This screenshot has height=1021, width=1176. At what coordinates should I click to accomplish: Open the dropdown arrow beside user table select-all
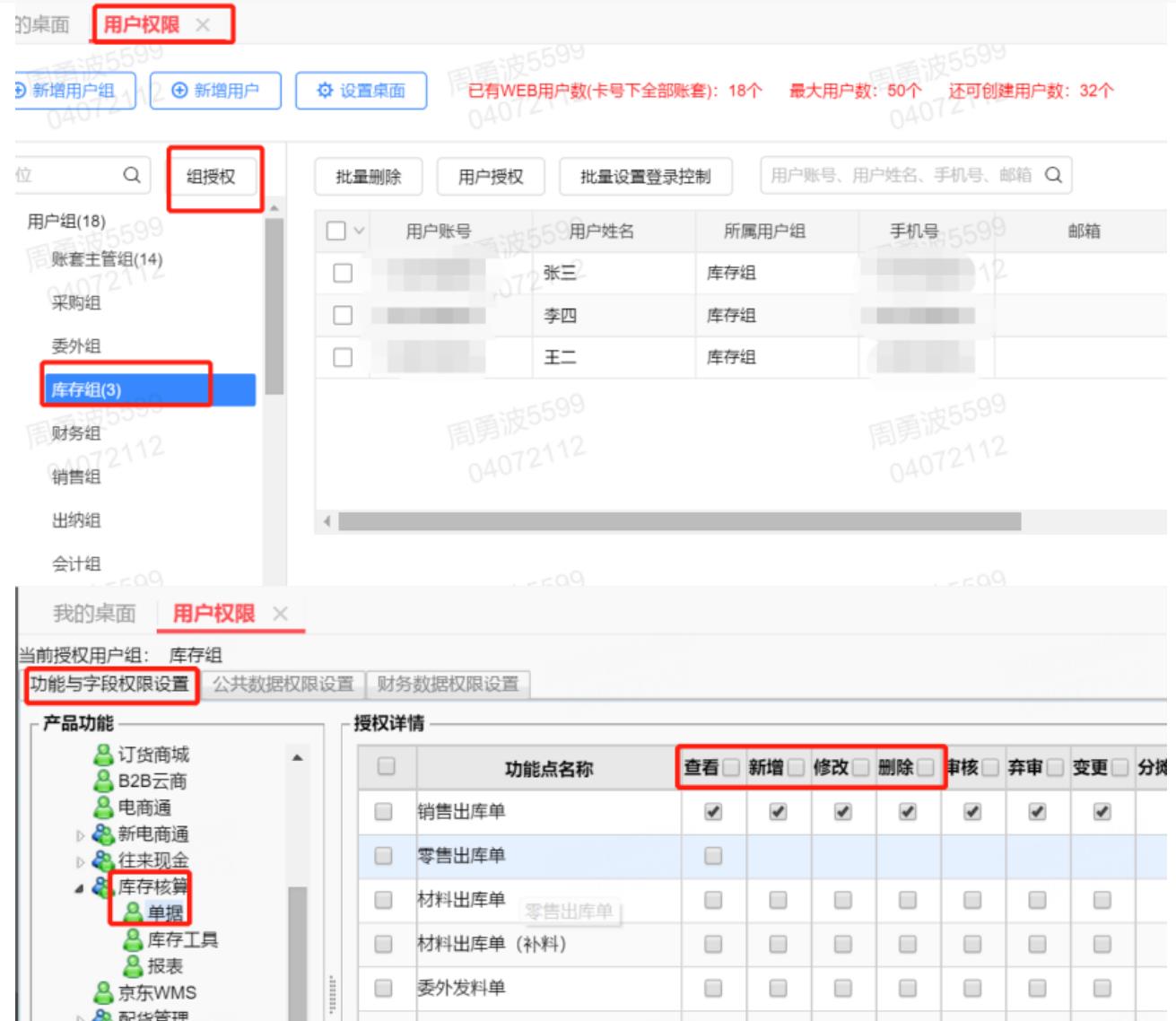coord(359,231)
